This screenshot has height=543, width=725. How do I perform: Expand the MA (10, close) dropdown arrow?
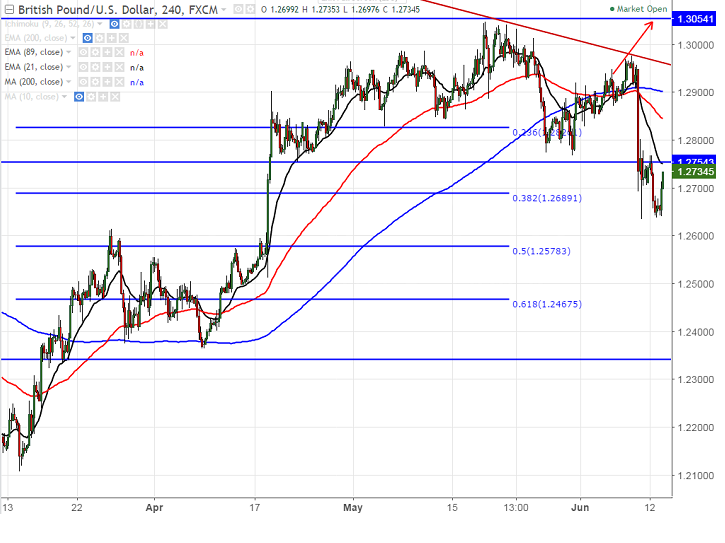(x=64, y=97)
